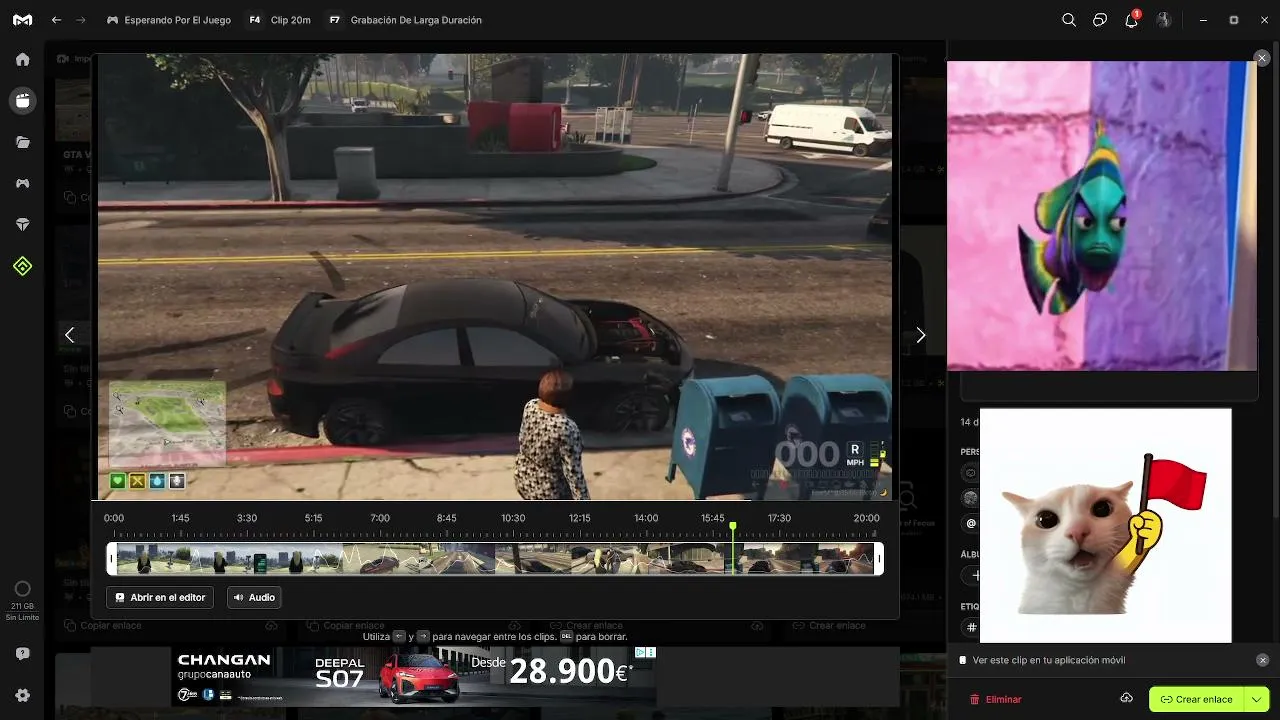Open search with the magnifier icon

point(1069,20)
